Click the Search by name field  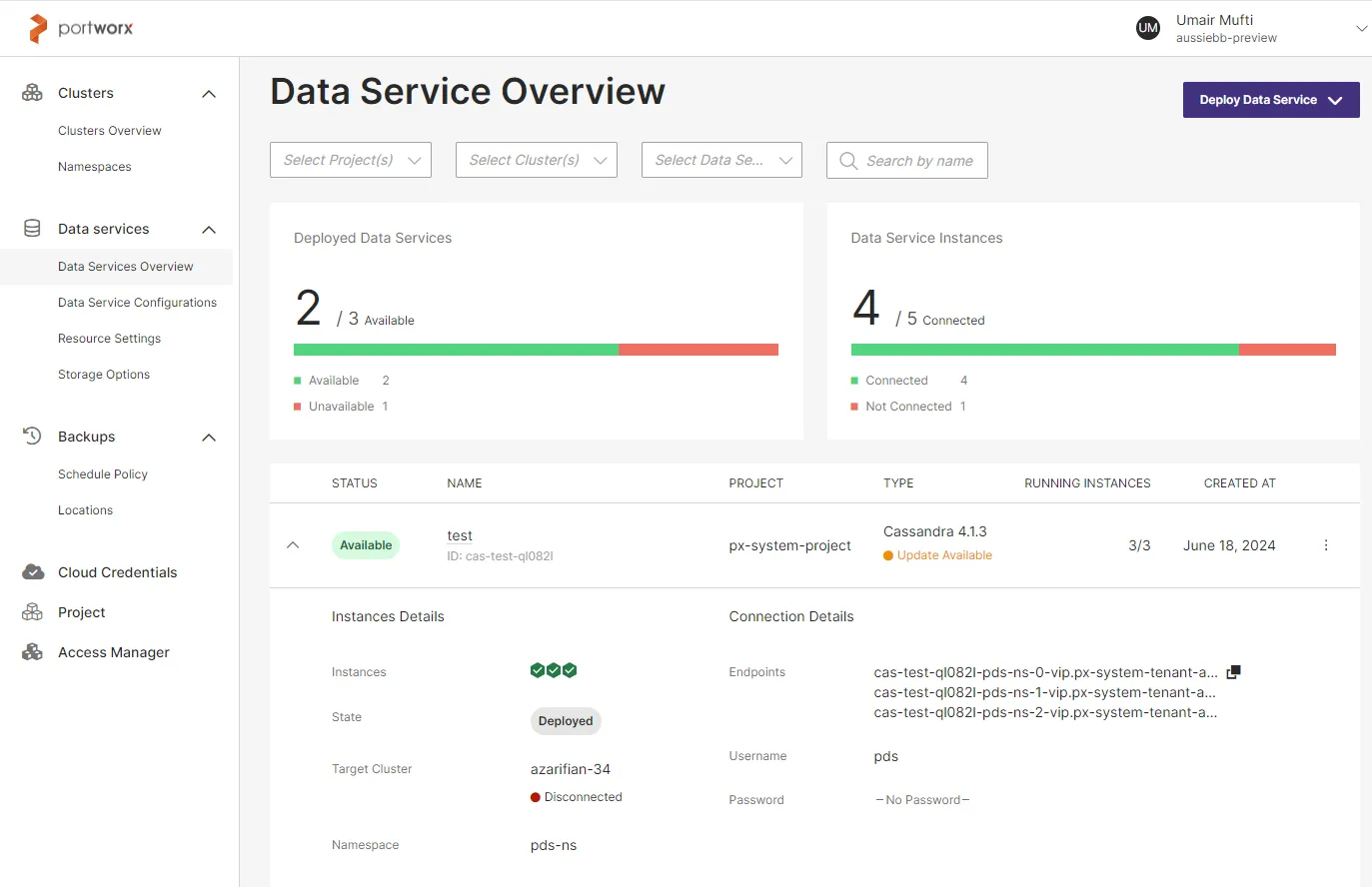pos(907,160)
